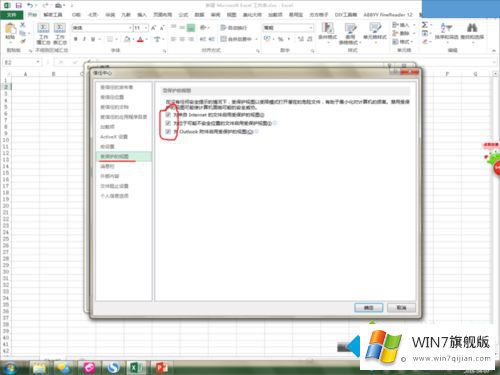Select the highlighted Protected View sidebar item
Image resolution: width=500 pixels, height=375 pixels.
click(x=124, y=156)
